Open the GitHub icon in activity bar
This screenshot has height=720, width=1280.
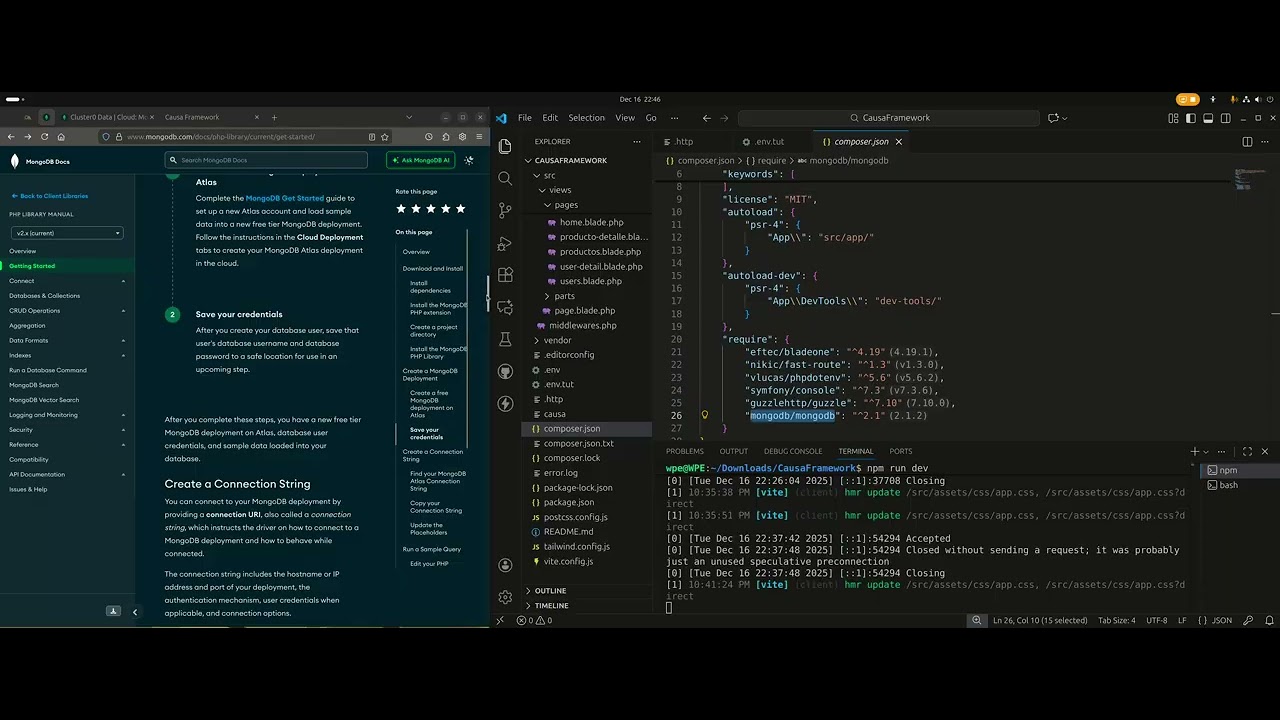(x=505, y=371)
